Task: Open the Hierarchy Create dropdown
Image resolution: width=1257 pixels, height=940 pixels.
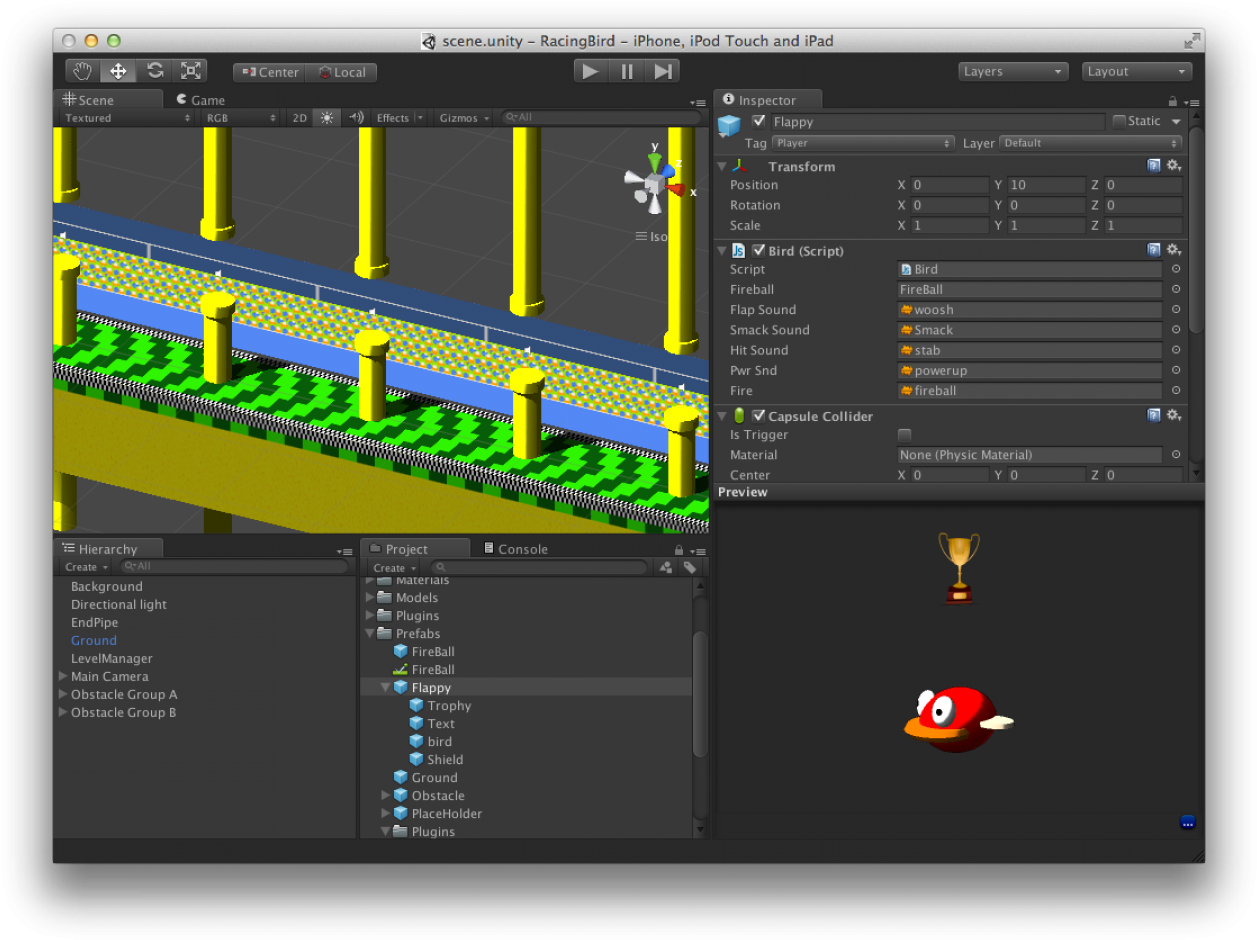Action: [86, 567]
